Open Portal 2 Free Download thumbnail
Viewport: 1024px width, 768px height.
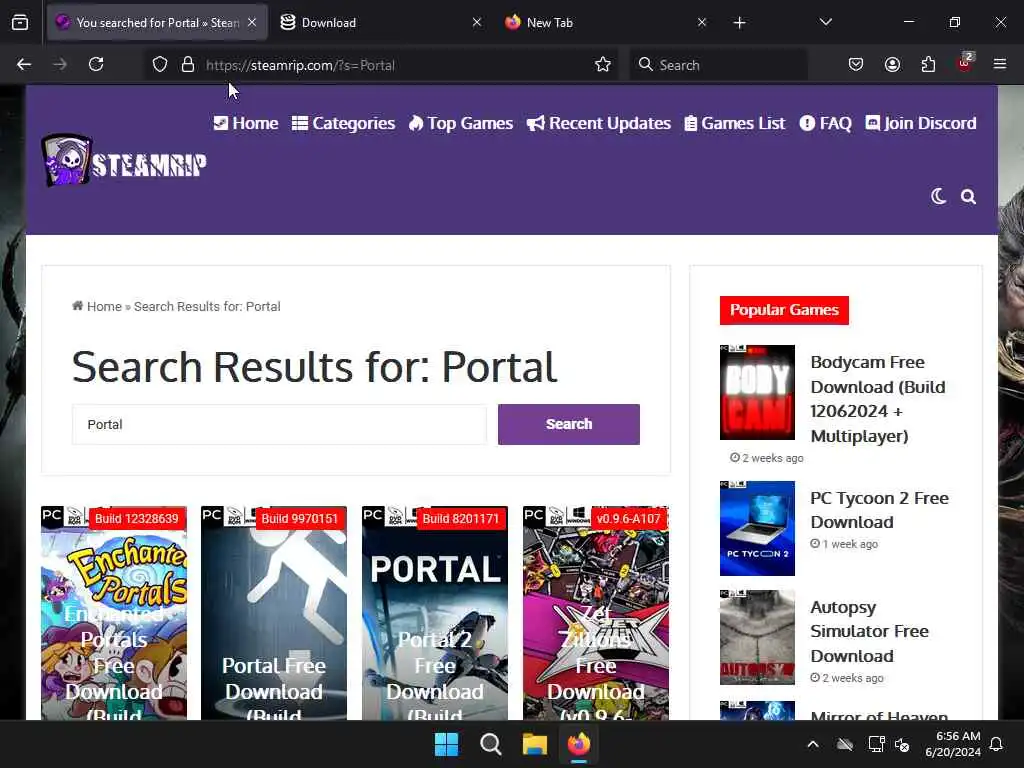pyautogui.click(x=435, y=613)
